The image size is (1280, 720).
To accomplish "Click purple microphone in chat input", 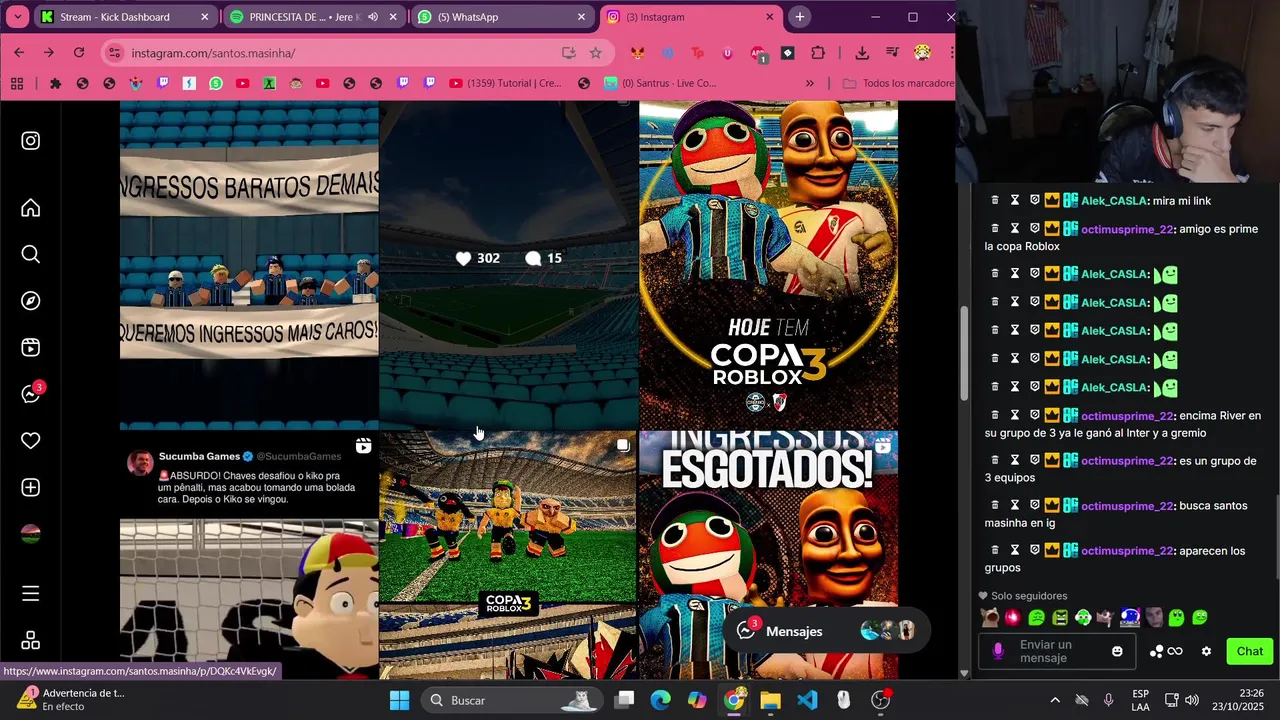I will point(997,651).
